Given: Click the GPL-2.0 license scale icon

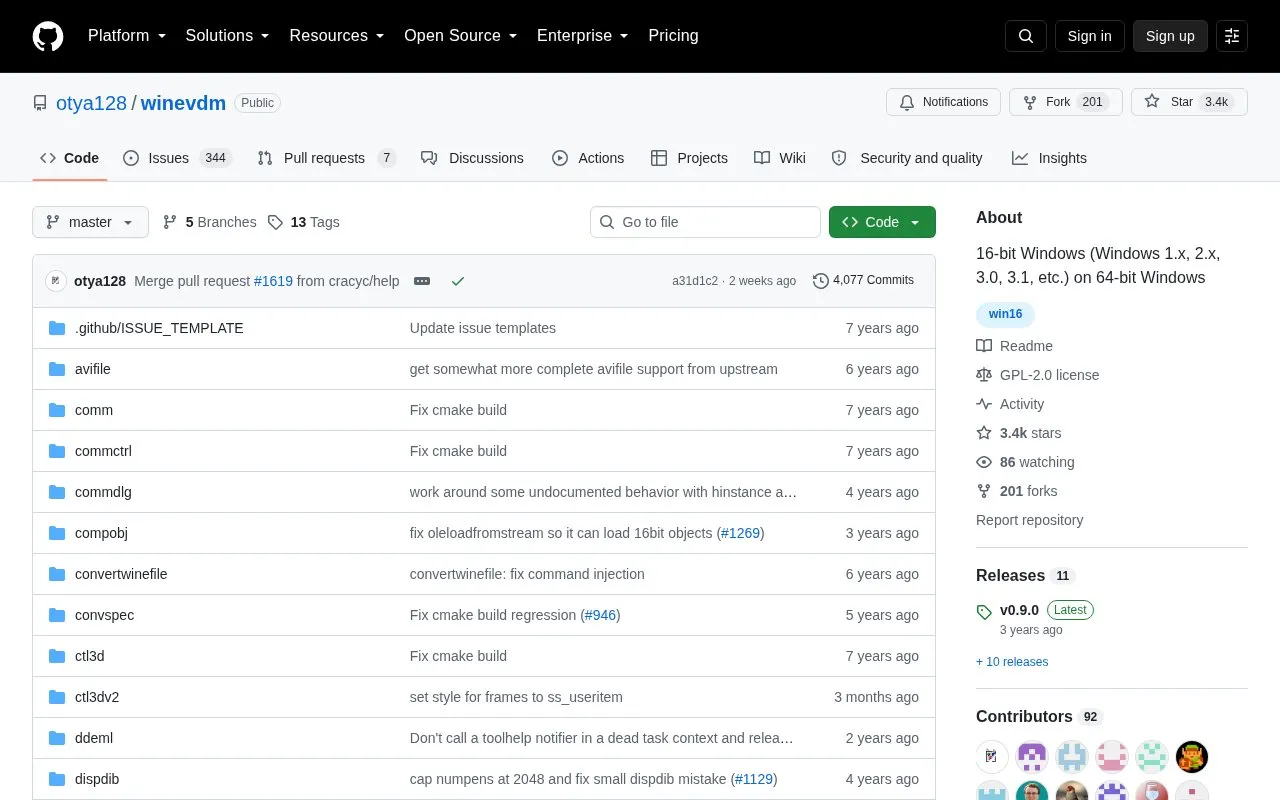Looking at the screenshot, I should pyautogui.click(x=984, y=375).
